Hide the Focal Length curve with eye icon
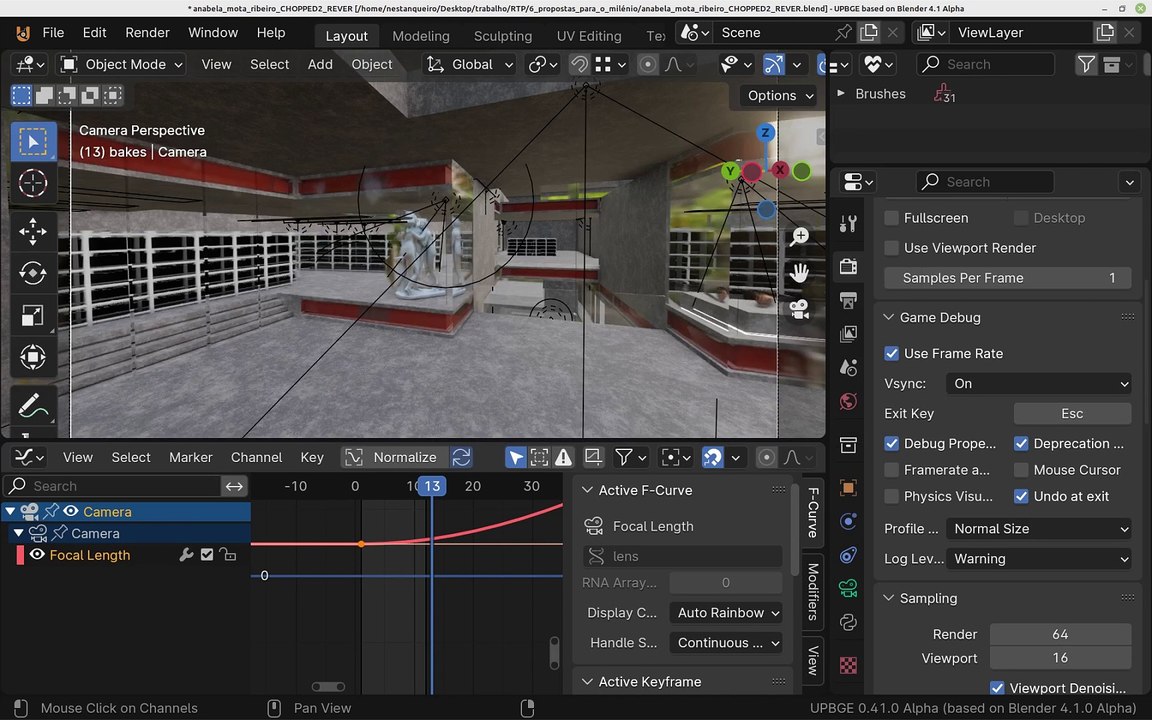 click(x=37, y=555)
